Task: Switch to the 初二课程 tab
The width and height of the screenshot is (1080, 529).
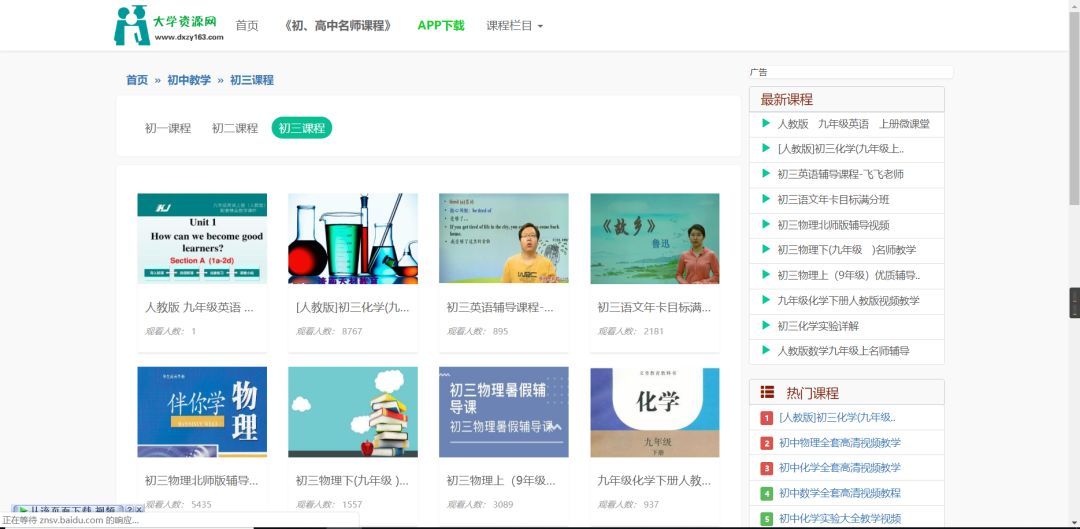Action: (x=235, y=127)
